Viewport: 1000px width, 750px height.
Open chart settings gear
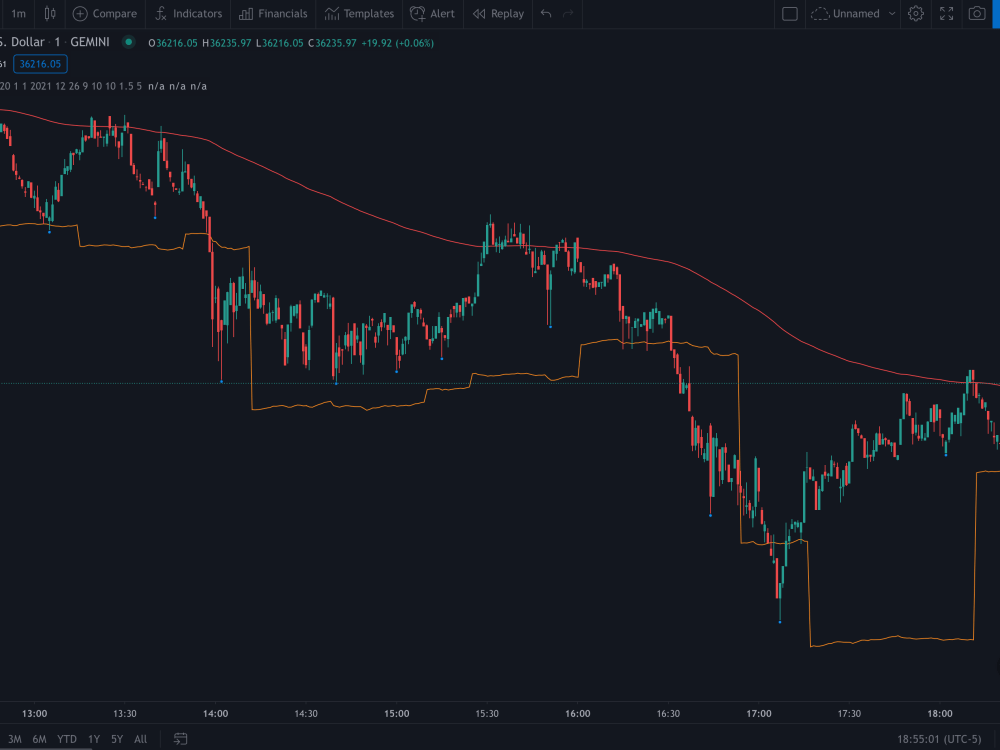tap(915, 14)
